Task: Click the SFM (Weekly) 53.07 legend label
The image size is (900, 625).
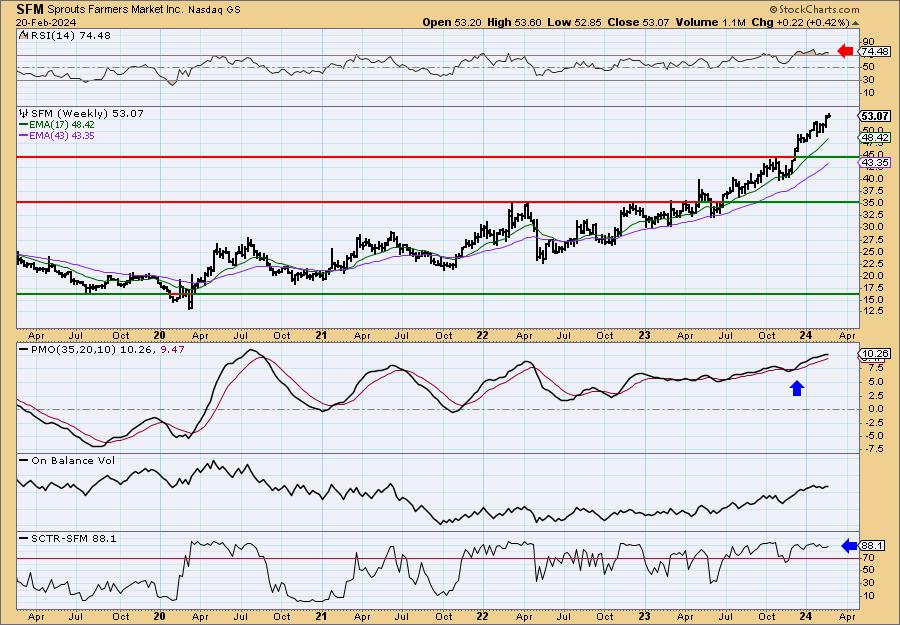Action: pyautogui.click(x=87, y=114)
